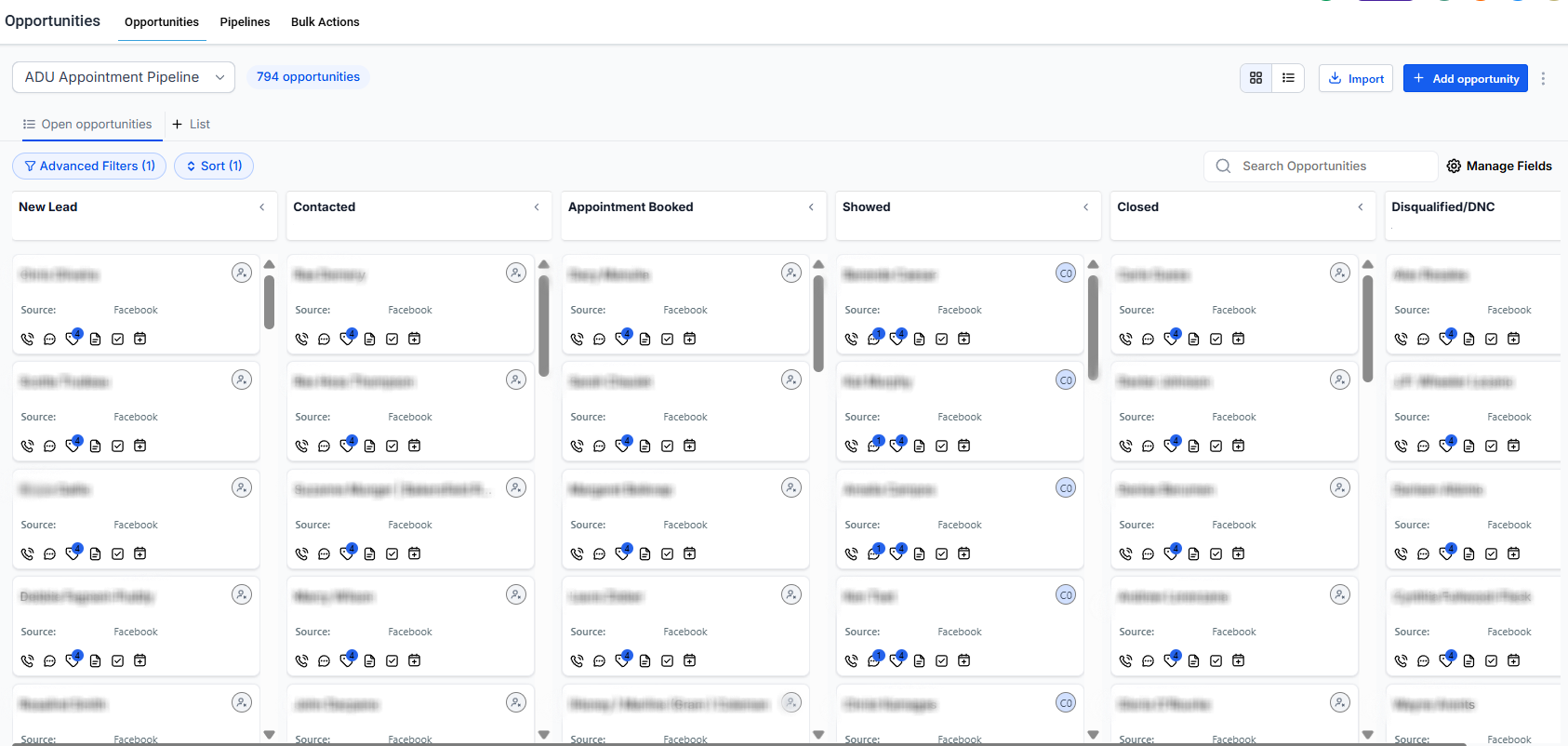Open tasks on top Contacted card
The image size is (1568, 746).
tap(392, 340)
